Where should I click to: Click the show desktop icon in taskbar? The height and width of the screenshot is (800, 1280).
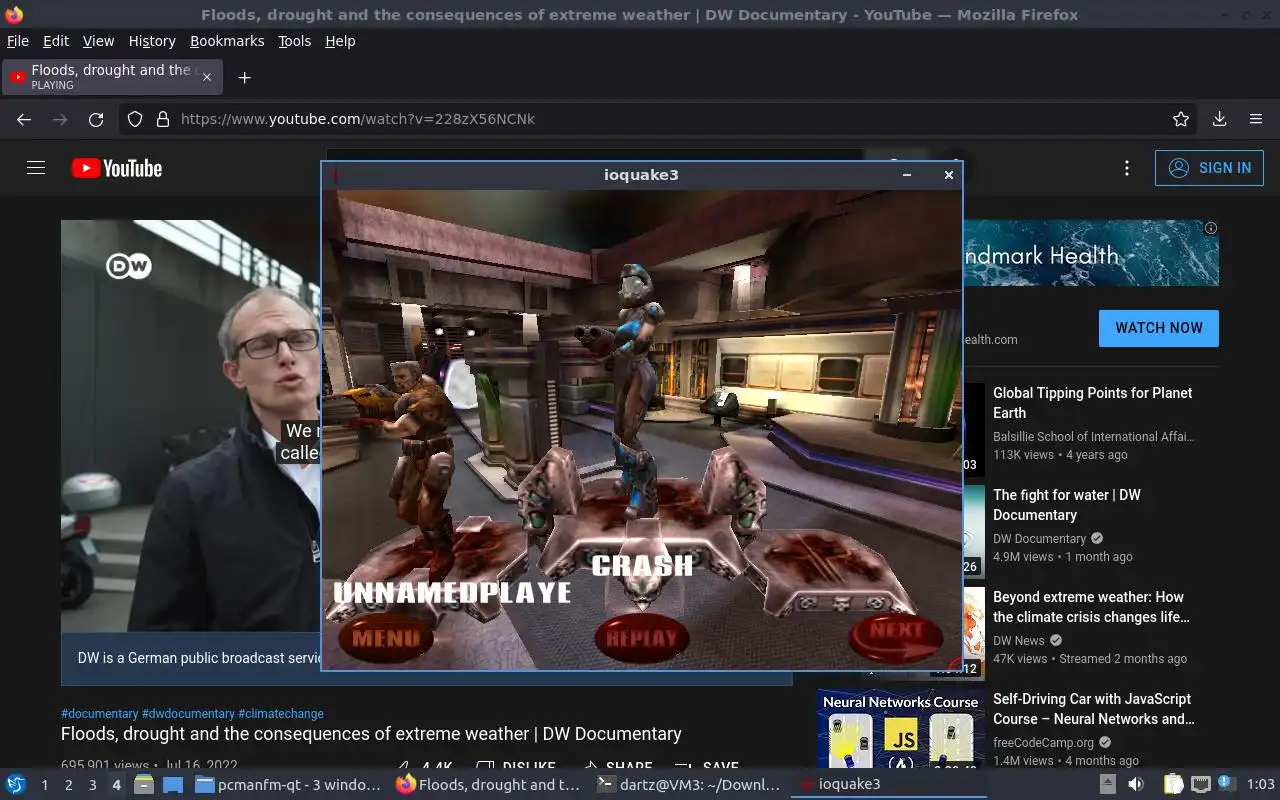pos(173,785)
